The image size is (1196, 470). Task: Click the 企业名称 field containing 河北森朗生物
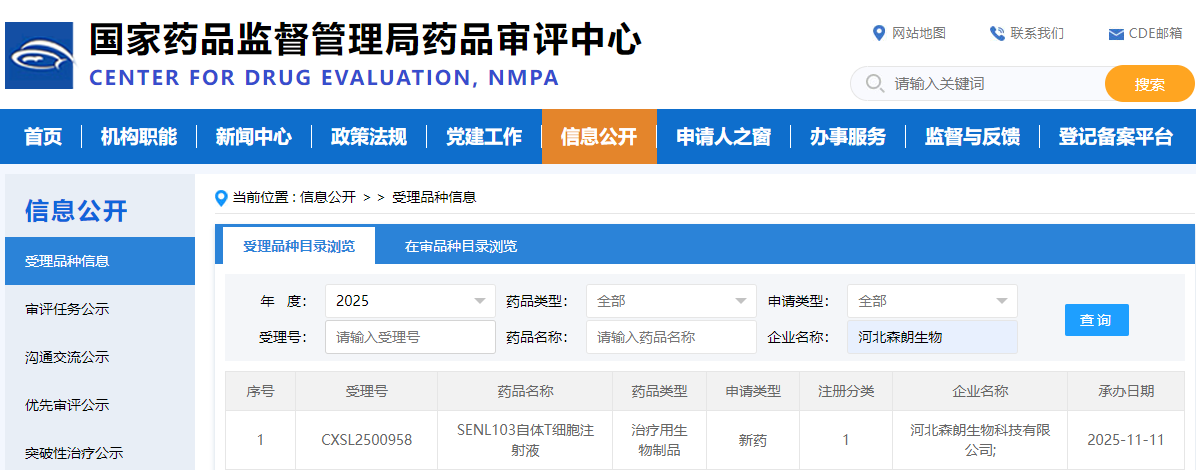pyautogui.click(x=932, y=337)
